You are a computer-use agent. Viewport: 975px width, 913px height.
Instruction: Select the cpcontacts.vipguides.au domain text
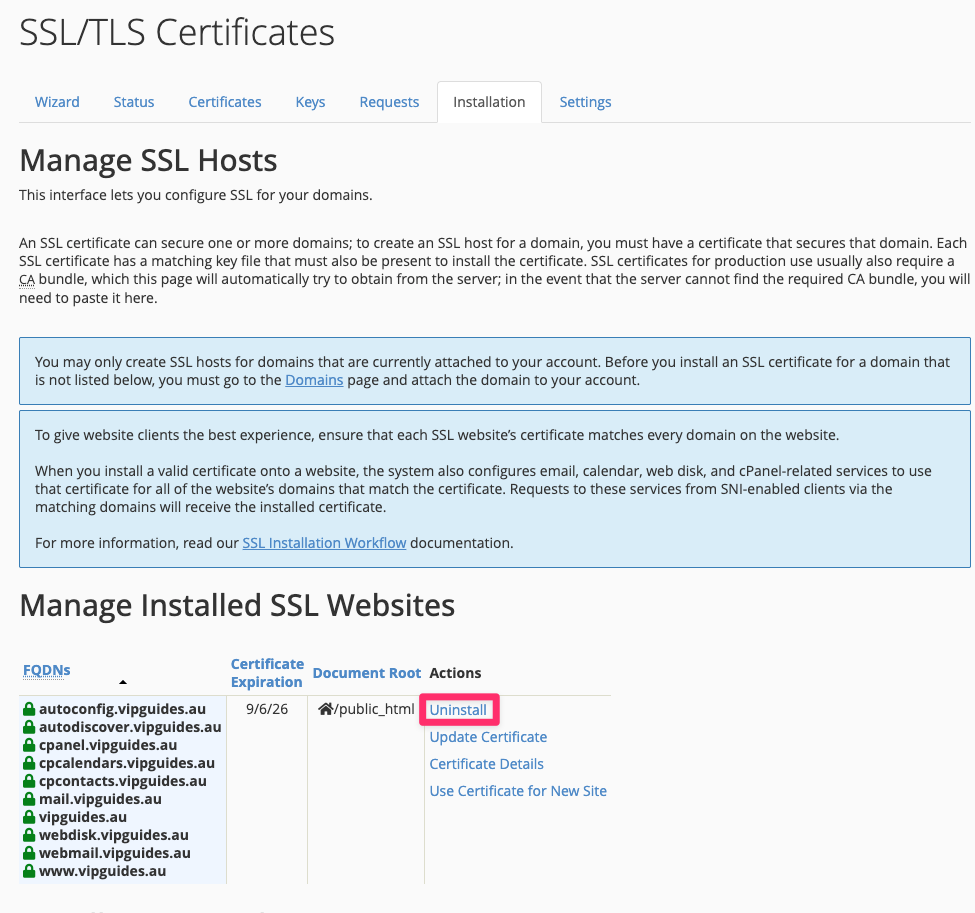(x=123, y=781)
